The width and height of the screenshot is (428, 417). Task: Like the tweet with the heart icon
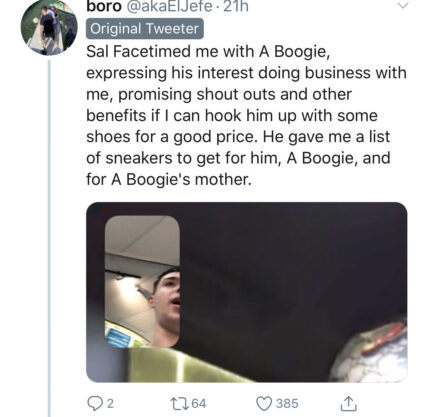[x=264, y=403]
